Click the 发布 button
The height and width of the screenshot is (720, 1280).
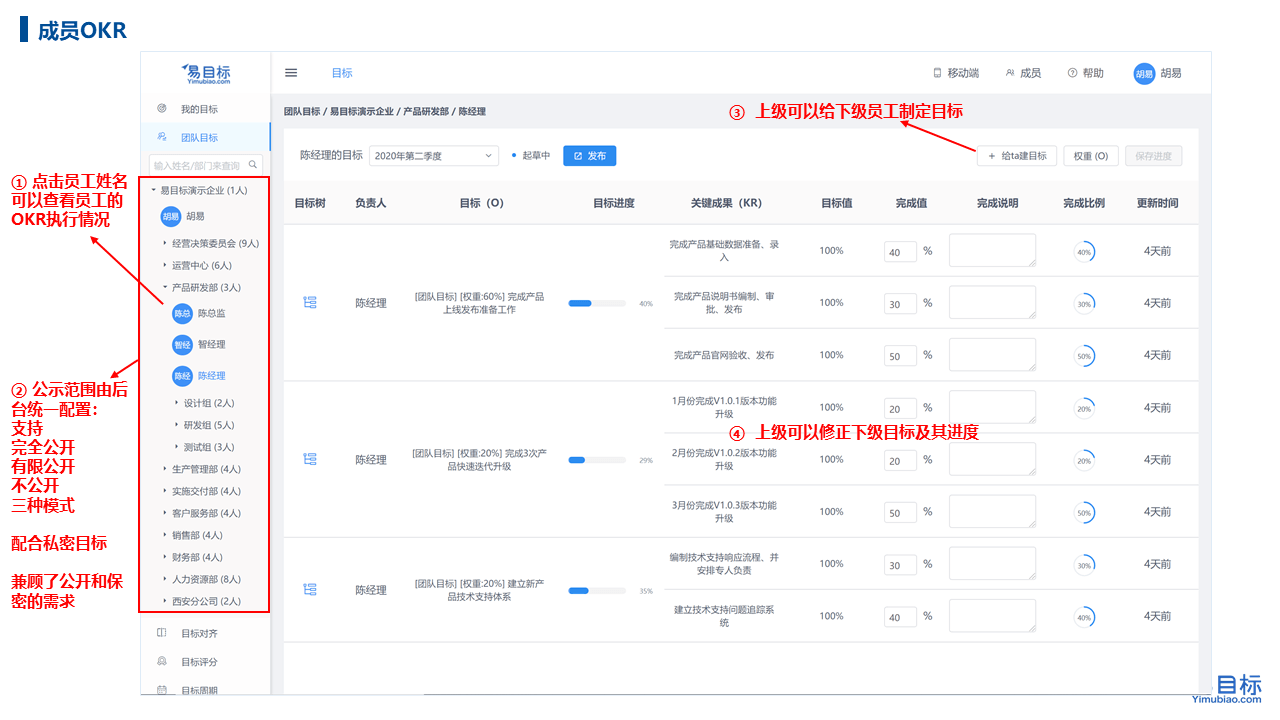tap(590, 156)
